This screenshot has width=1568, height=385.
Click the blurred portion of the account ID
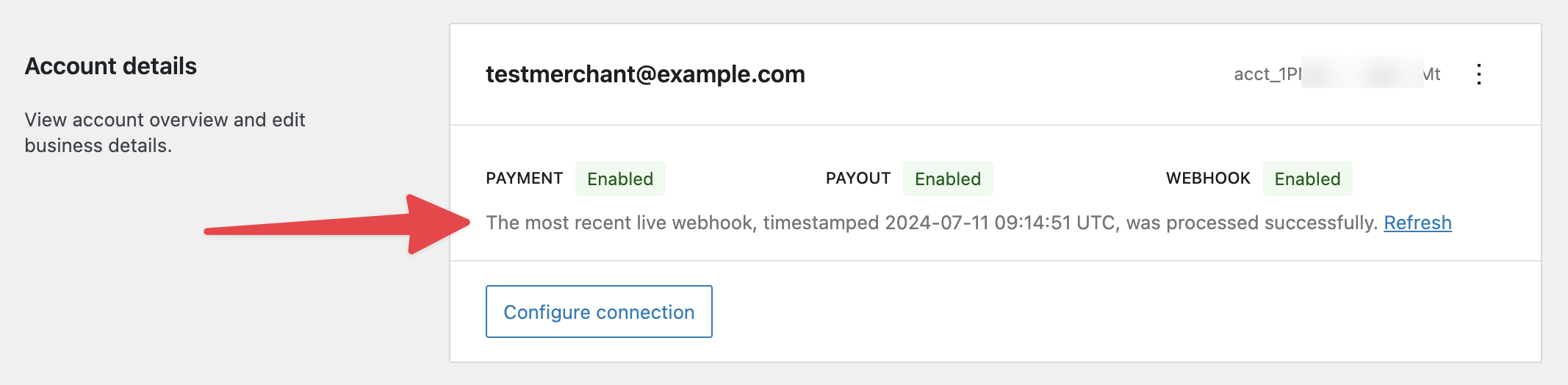click(1362, 73)
